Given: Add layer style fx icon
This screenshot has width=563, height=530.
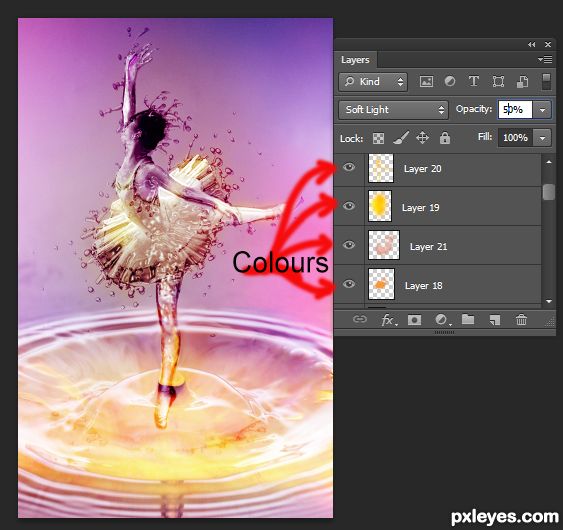Looking at the screenshot, I should tap(388, 319).
